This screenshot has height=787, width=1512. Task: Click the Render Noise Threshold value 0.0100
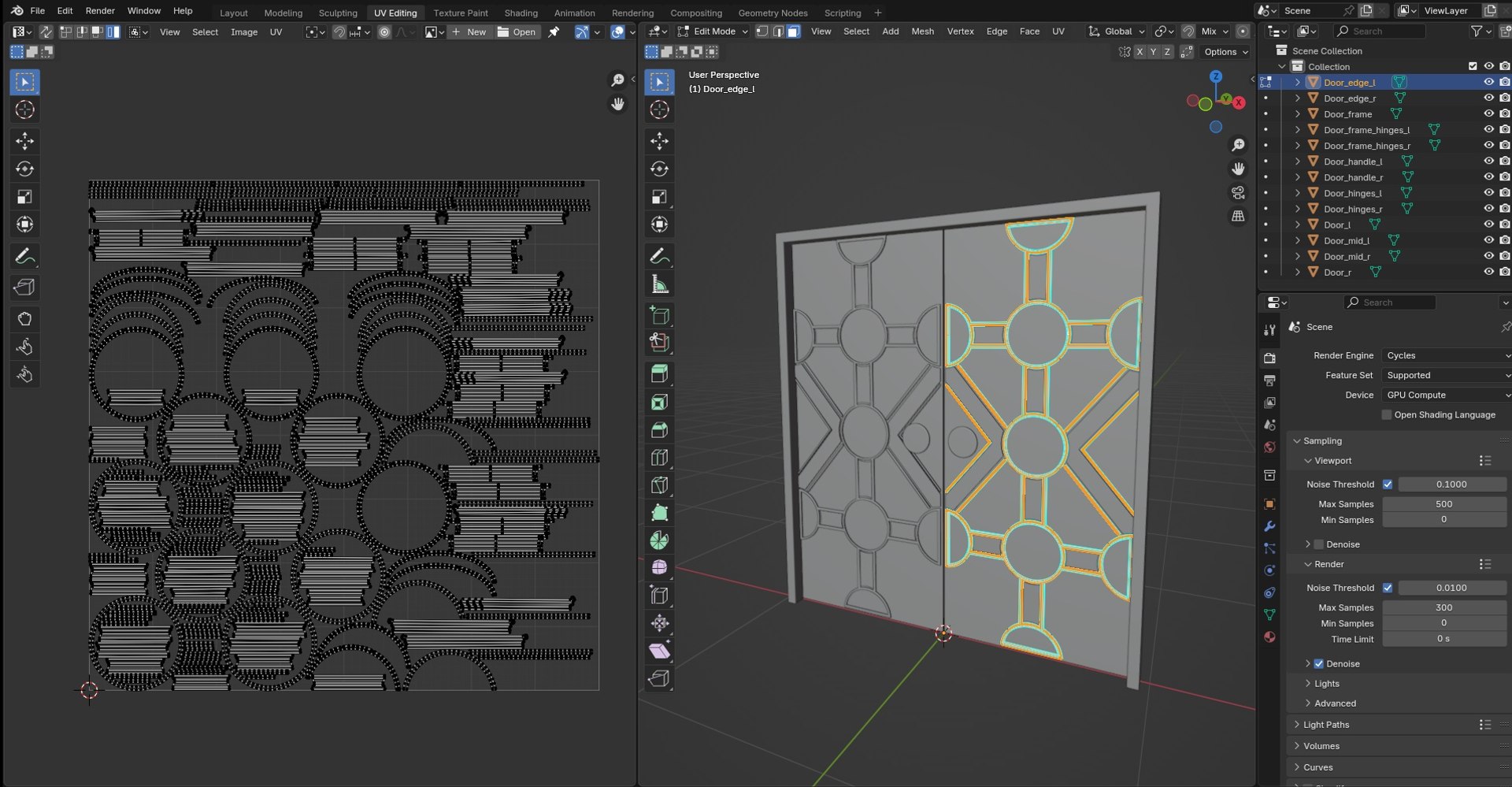tap(1451, 588)
